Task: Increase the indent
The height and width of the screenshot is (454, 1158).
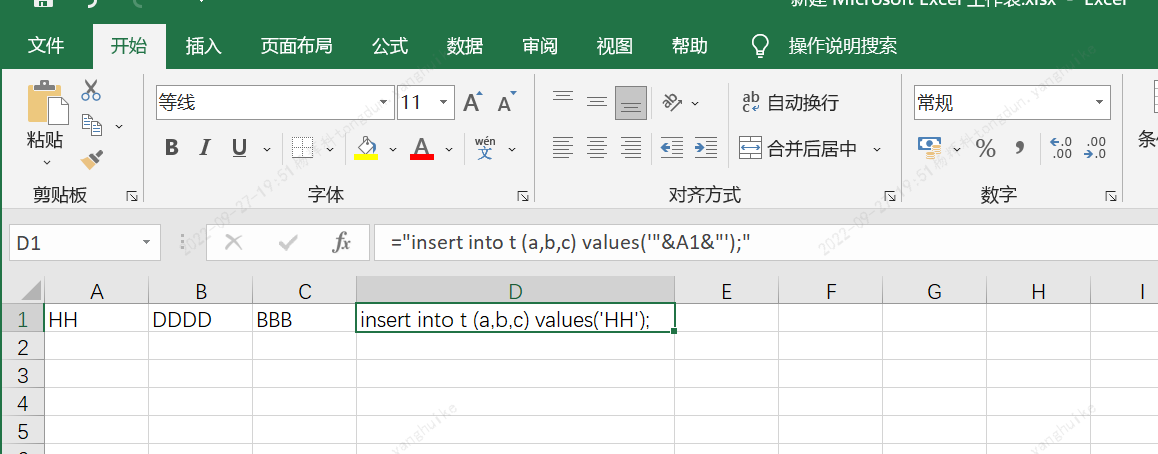Action: 705,148
